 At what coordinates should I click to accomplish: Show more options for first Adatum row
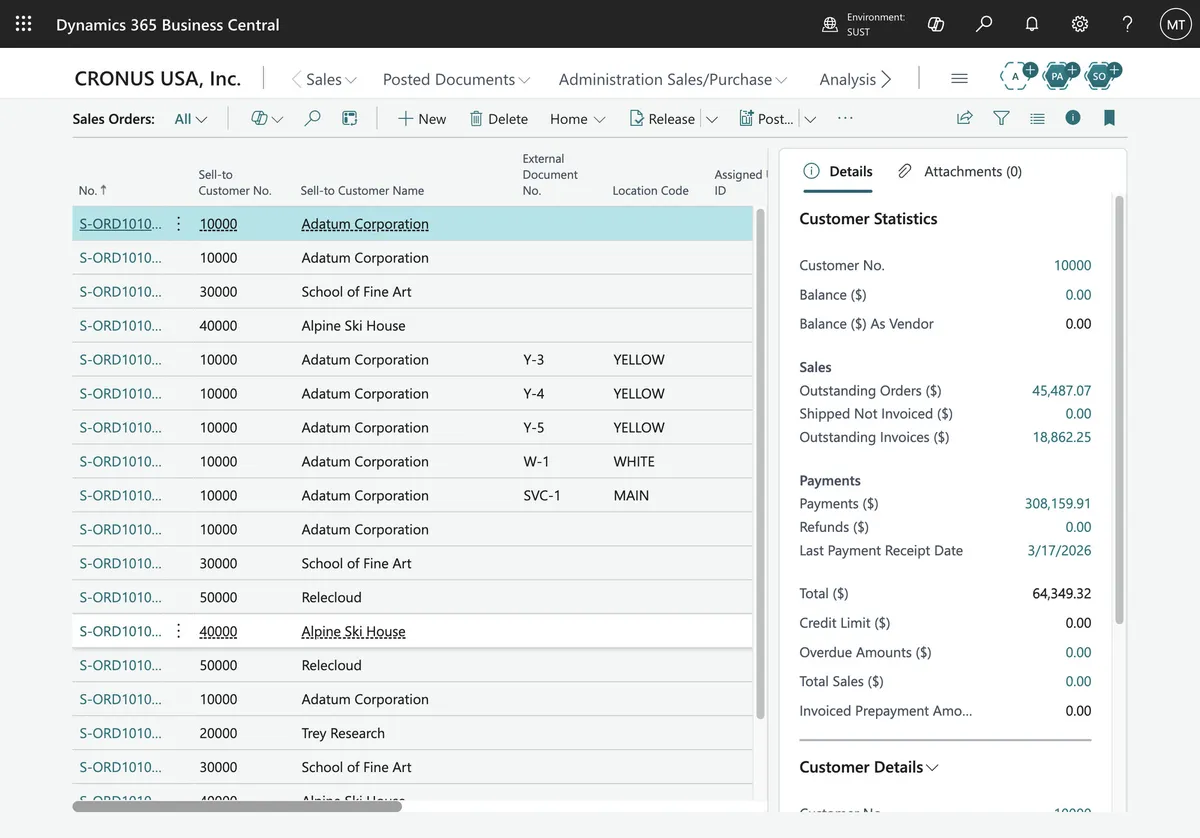point(179,224)
